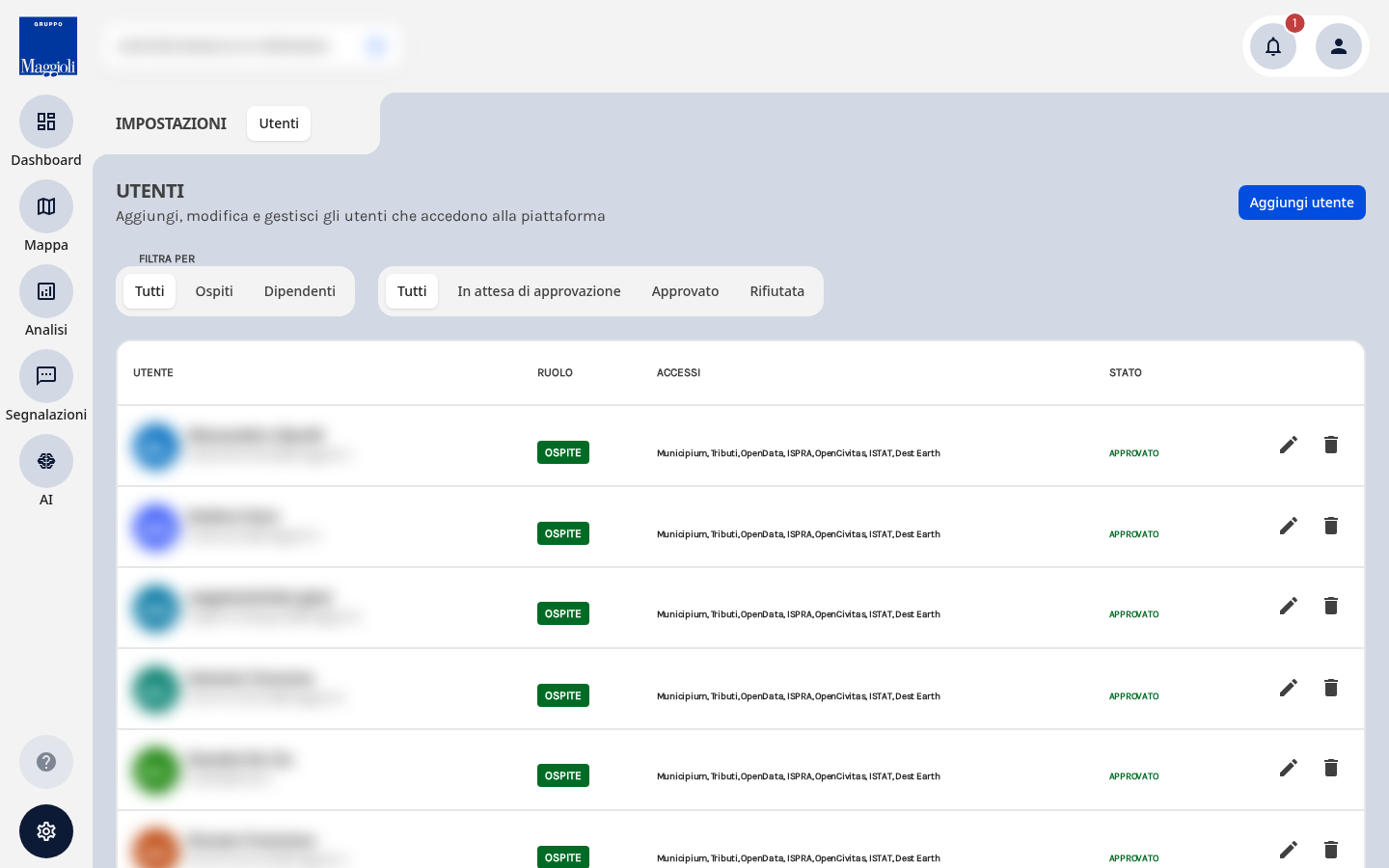
Task: Open the Dashboard sidebar icon
Action: click(x=46, y=122)
